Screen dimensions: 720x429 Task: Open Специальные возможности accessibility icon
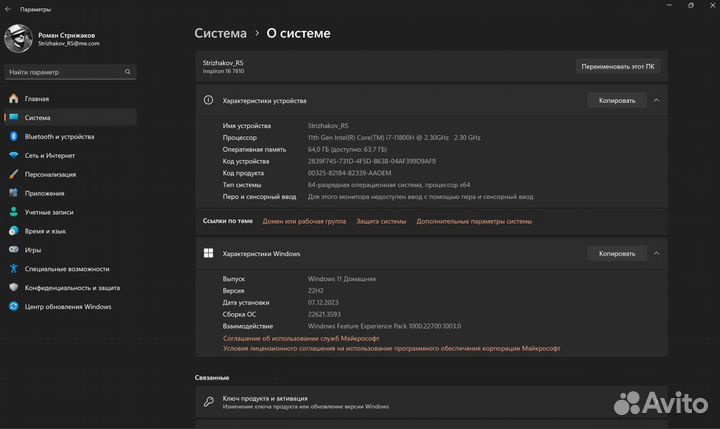click(14, 268)
